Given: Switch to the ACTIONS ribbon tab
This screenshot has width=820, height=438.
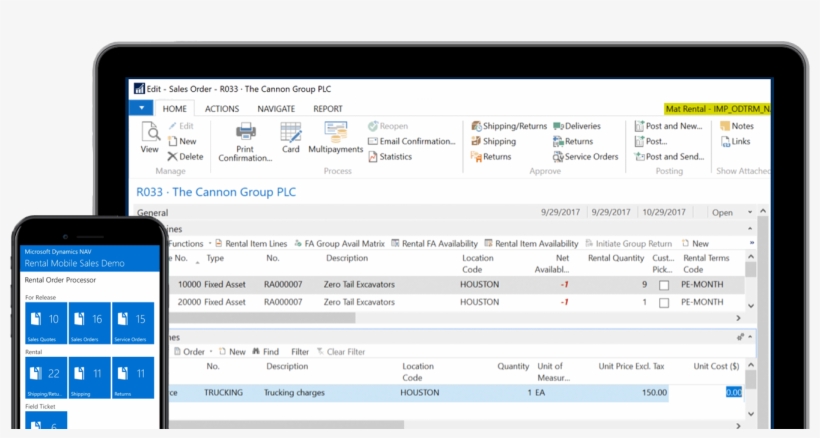Looking at the screenshot, I should pyautogui.click(x=222, y=109).
